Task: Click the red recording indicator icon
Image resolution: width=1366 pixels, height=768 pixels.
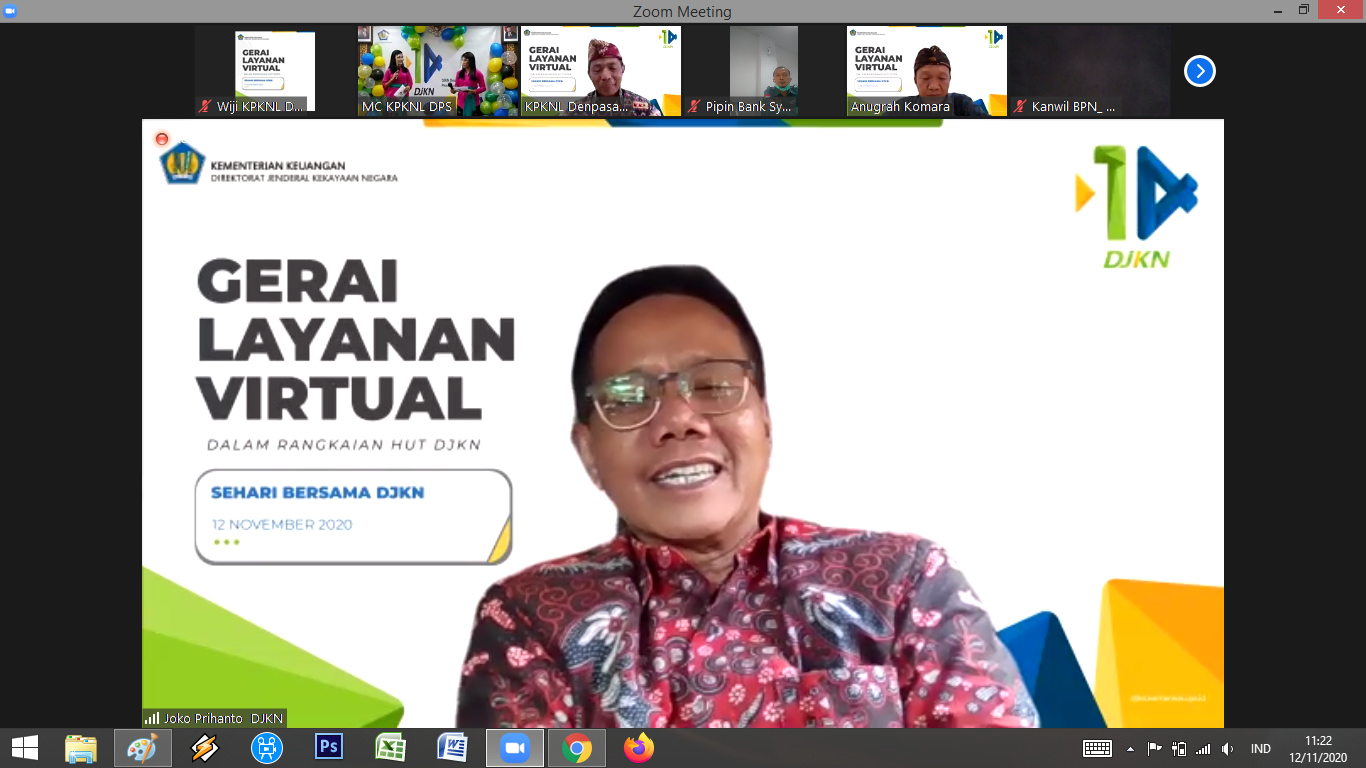Action: tap(162, 139)
